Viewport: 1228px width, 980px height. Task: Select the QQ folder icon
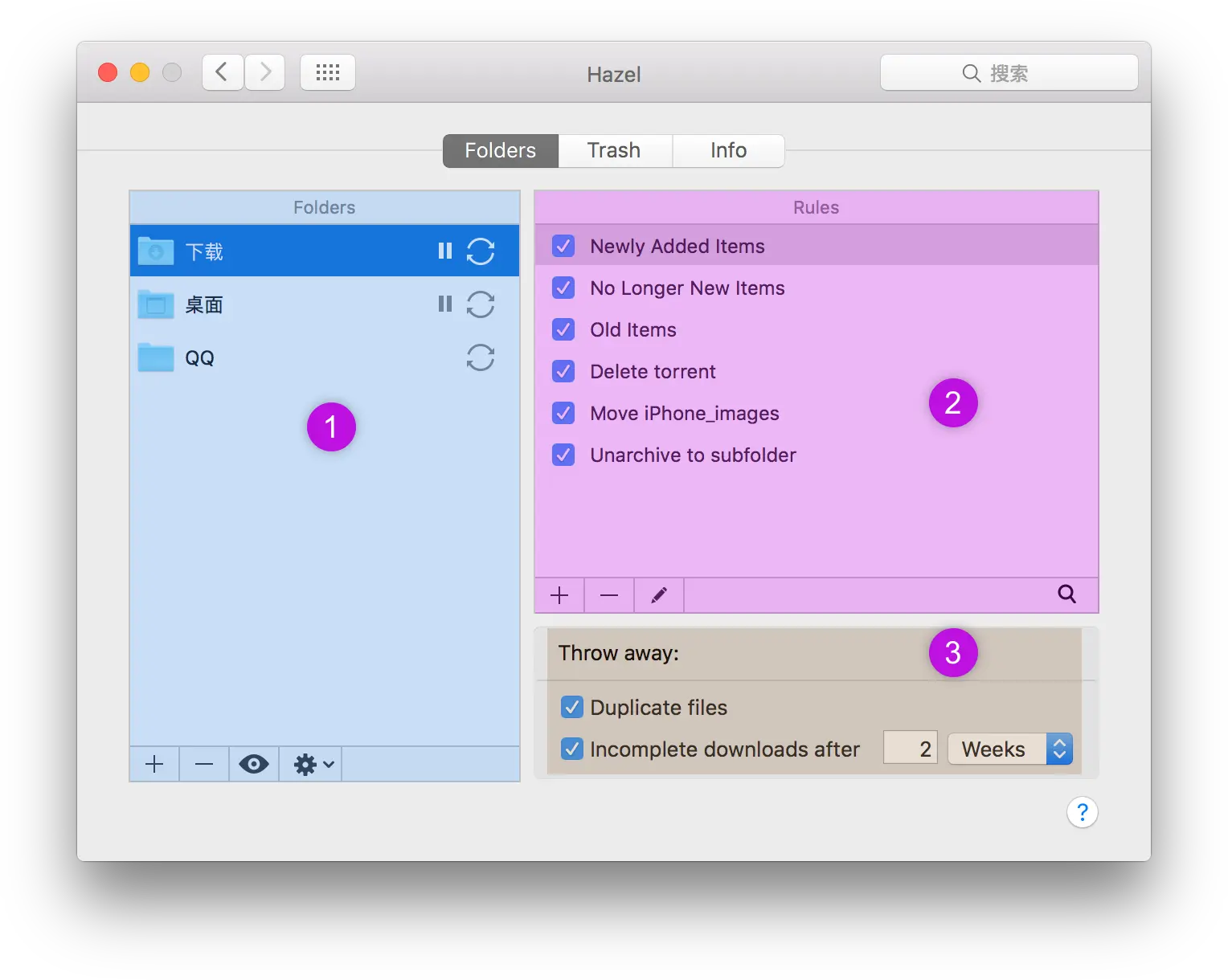click(156, 357)
